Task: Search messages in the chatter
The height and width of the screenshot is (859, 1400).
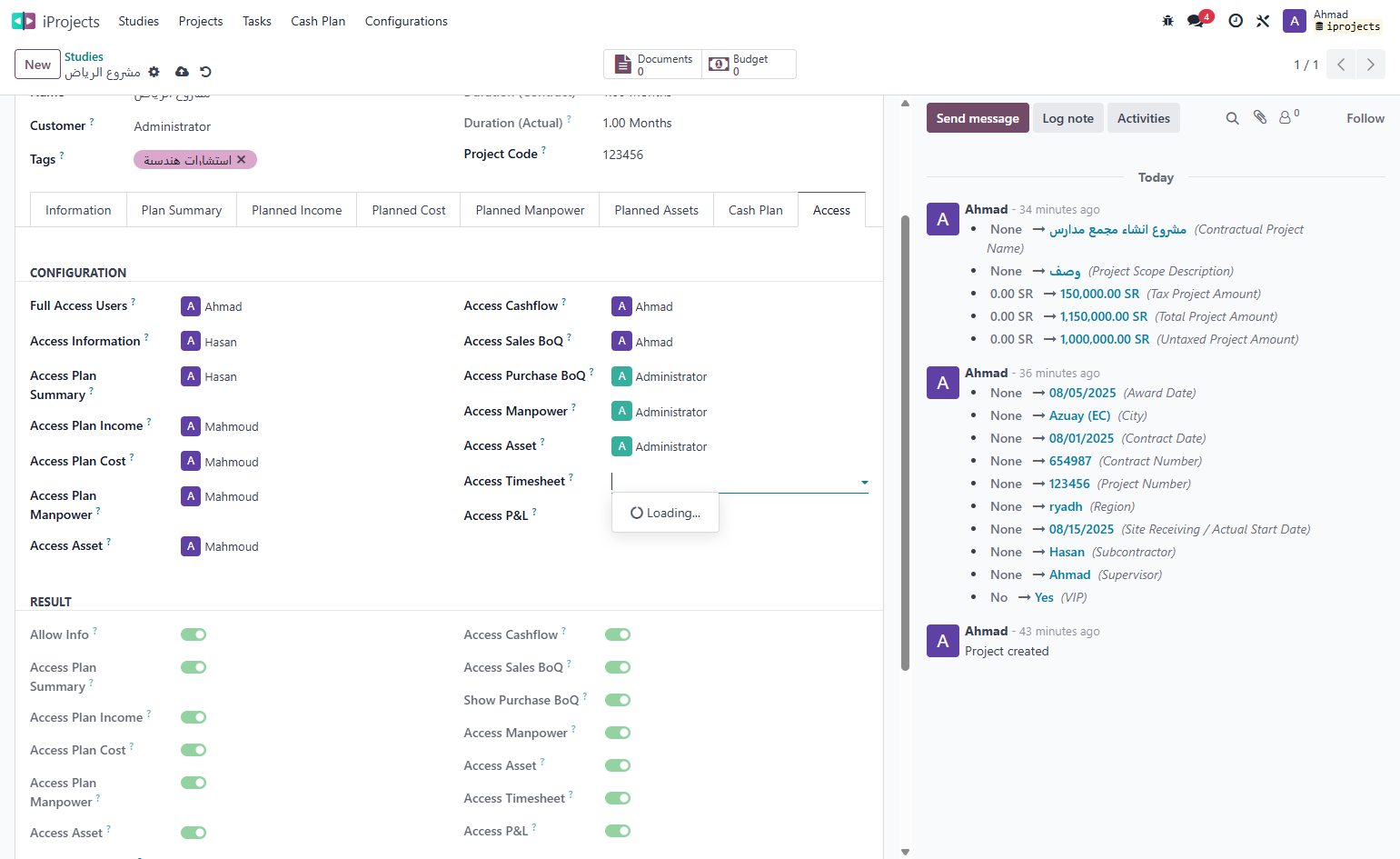Action: (1233, 118)
